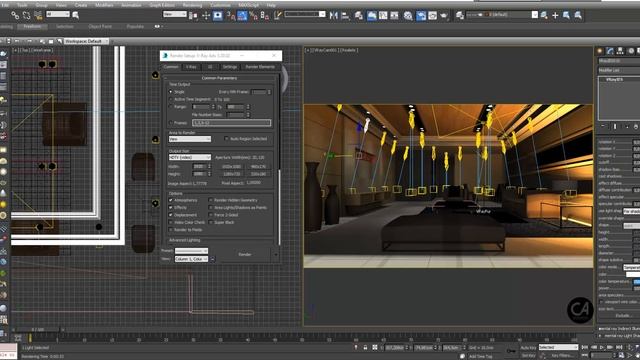
Task: Open the Hierarchy command panel tab
Action: (620, 51)
